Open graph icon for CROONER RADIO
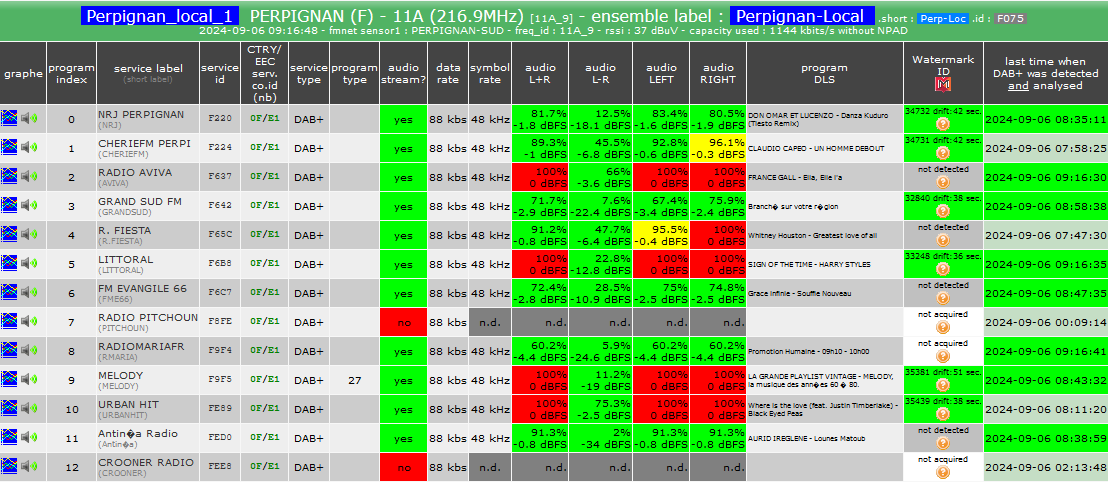The width and height of the screenshot is (1108, 482). pyautogui.click(x=10, y=466)
